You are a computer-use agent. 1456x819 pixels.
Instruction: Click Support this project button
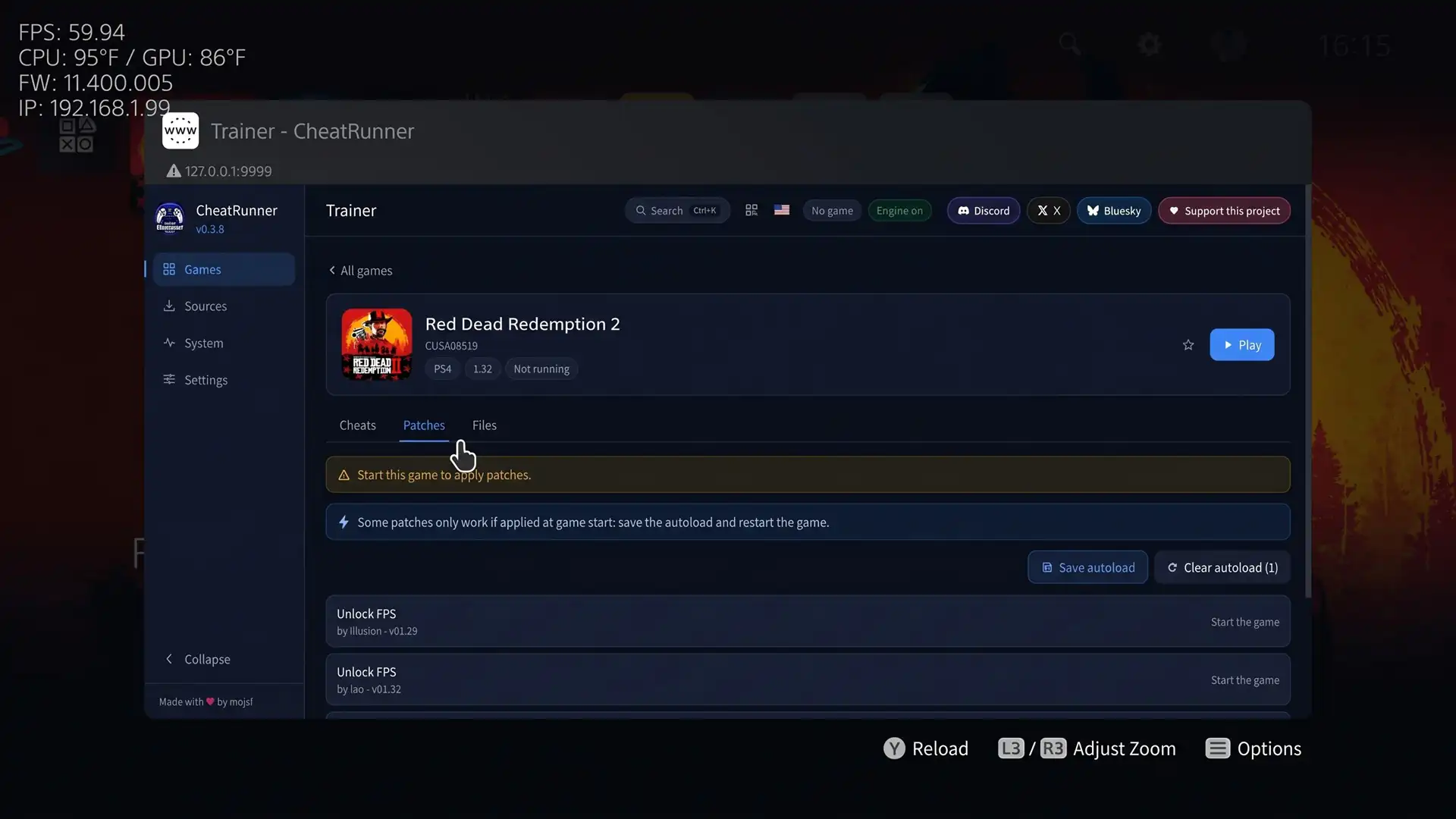(1224, 211)
